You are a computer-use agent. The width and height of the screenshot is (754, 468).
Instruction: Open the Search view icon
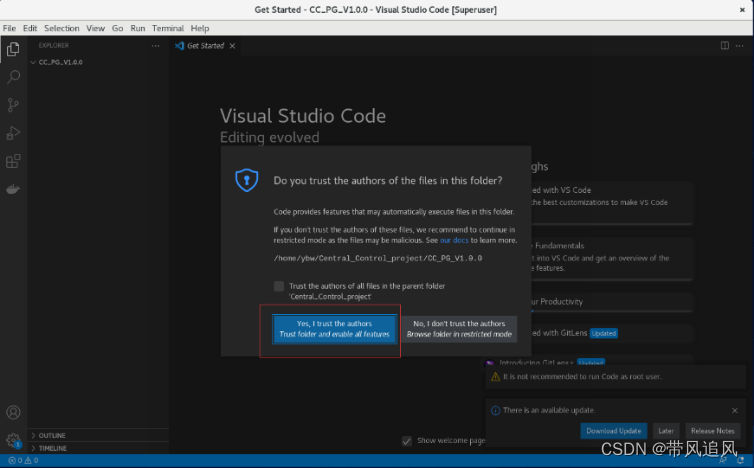tap(13, 76)
